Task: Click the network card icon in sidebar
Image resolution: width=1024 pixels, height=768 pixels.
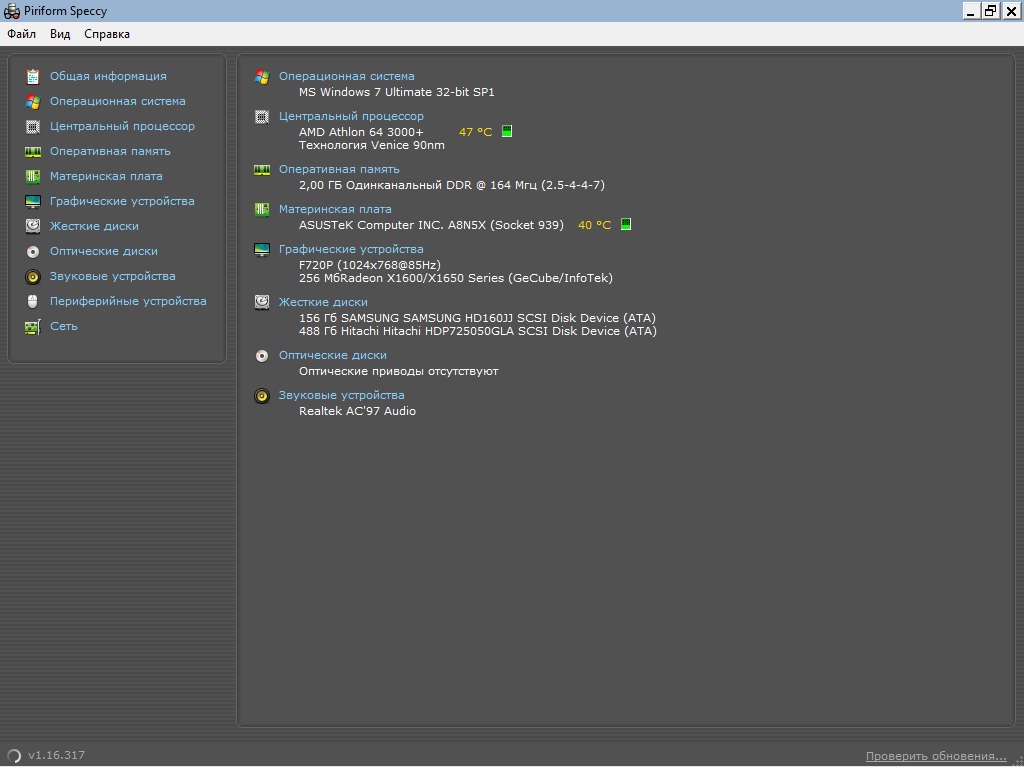Action: click(x=33, y=327)
